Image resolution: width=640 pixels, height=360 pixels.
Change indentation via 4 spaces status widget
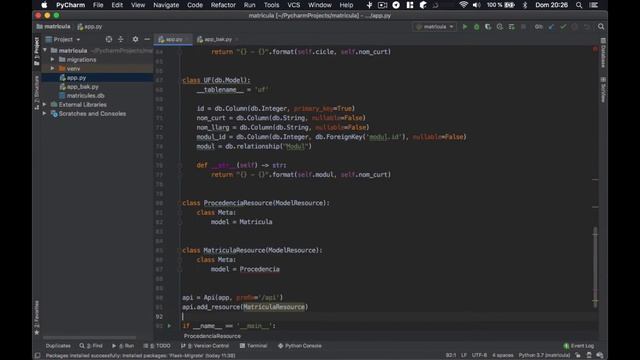click(502, 356)
